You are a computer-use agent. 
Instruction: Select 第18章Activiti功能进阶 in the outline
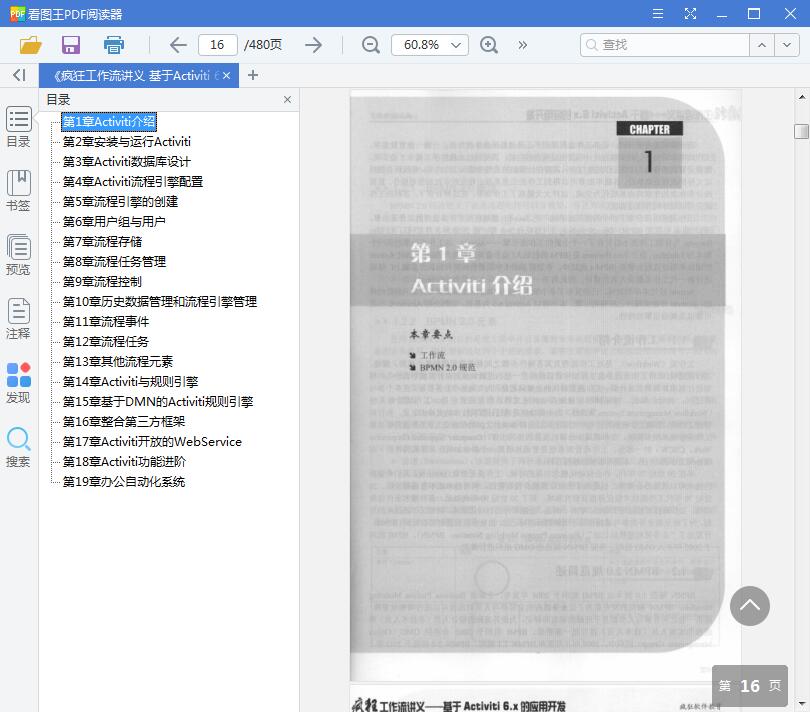[x=124, y=462]
